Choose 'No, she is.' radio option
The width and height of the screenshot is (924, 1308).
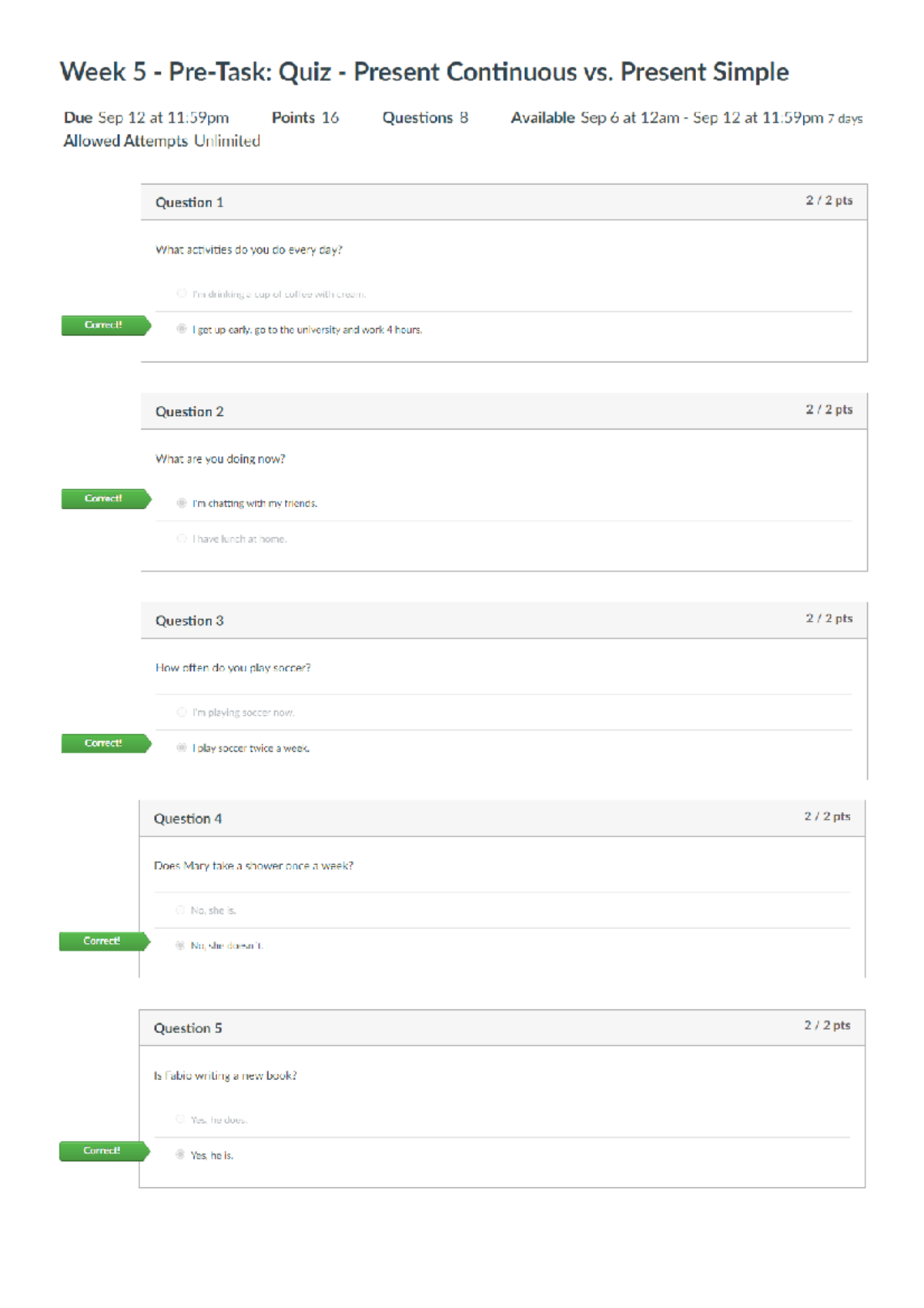point(180,910)
